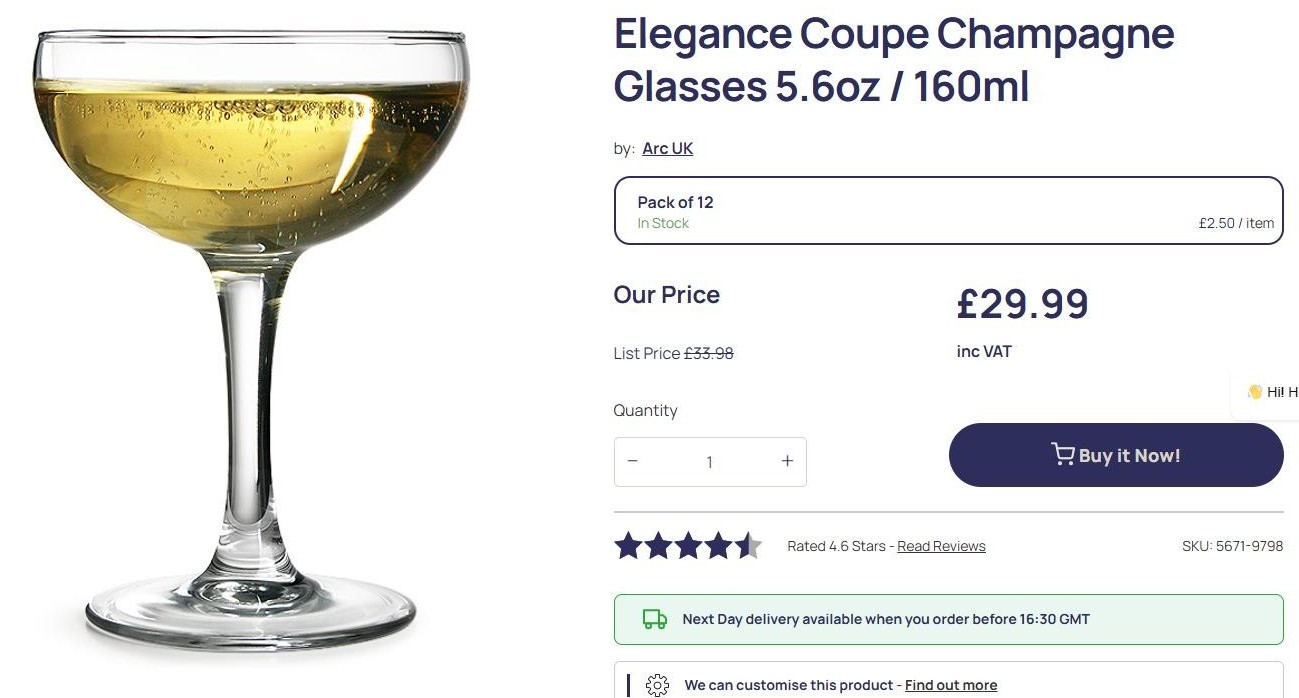Click the delivery truck icon
Image resolution: width=1299 pixels, height=698 pixels.
coord(655,619)
